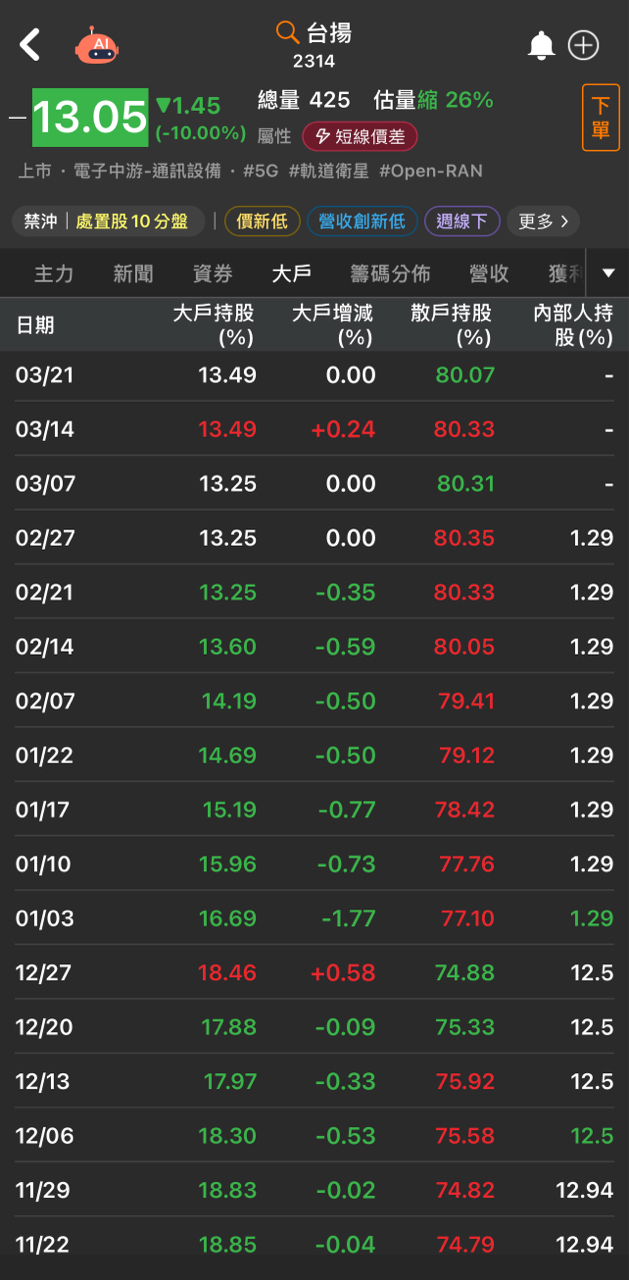Tap the 處置股10分盤 notice label

(x=131, y=221)
